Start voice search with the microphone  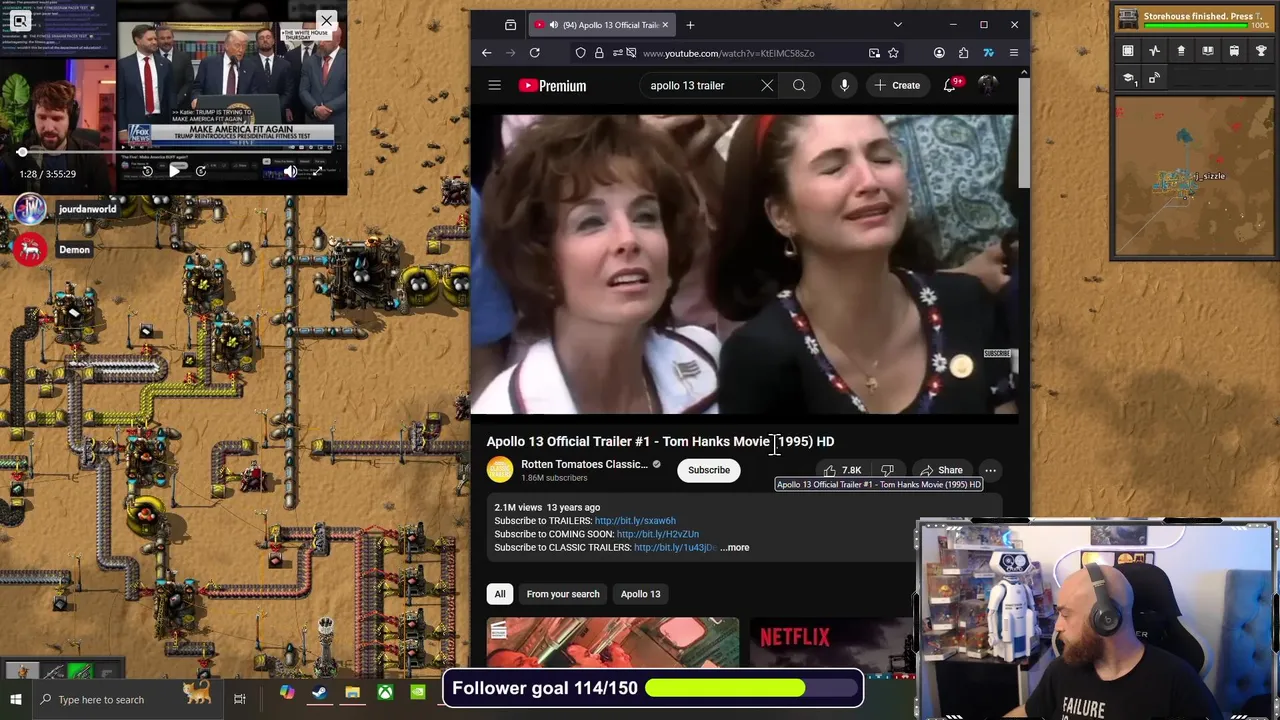(844, 86)
